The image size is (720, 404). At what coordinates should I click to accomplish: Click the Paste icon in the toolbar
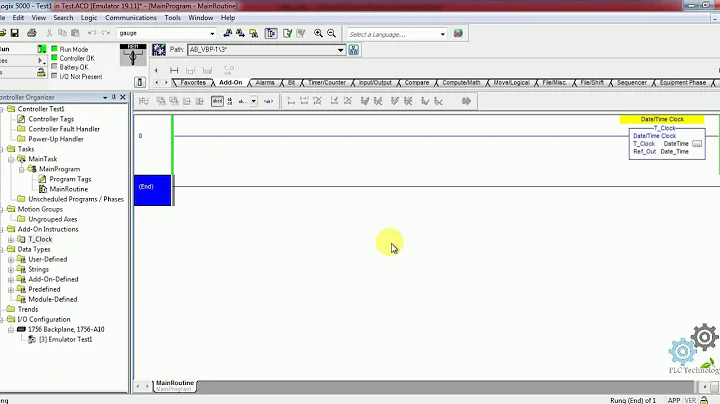(x=75, y=33)
